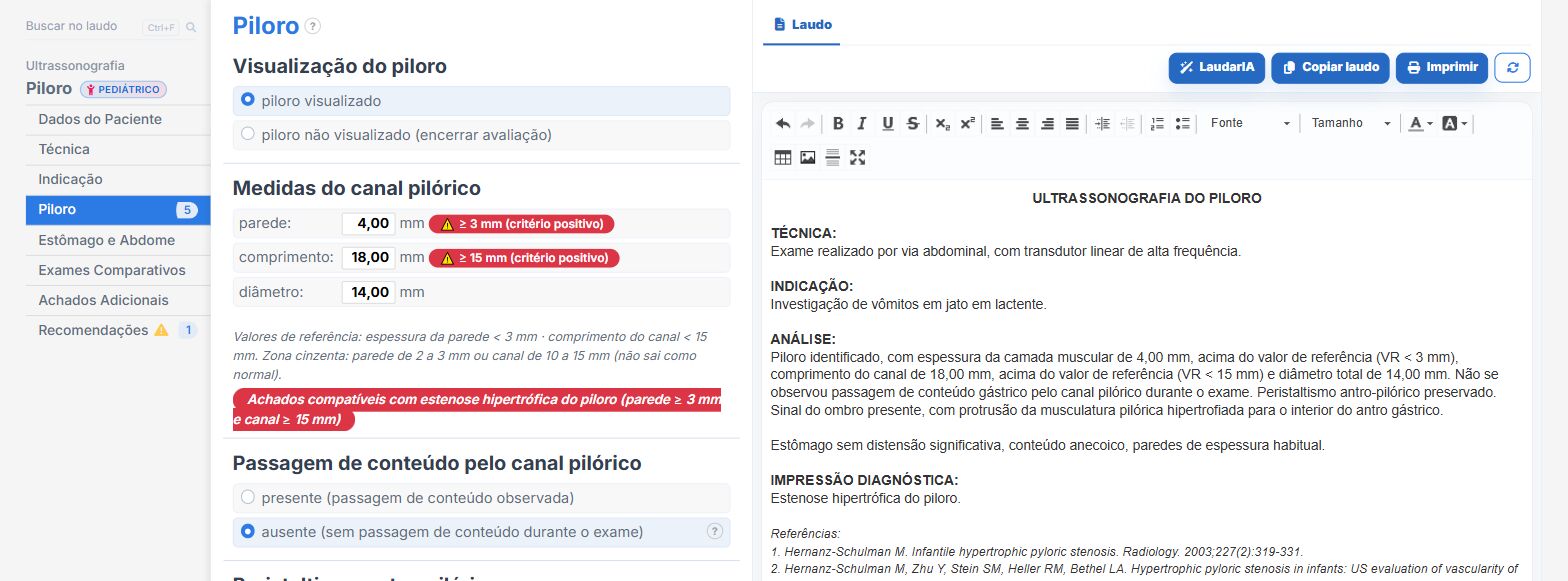
Task: Click the warning icon beside Recomendações
Action: (x=161, y=330)
